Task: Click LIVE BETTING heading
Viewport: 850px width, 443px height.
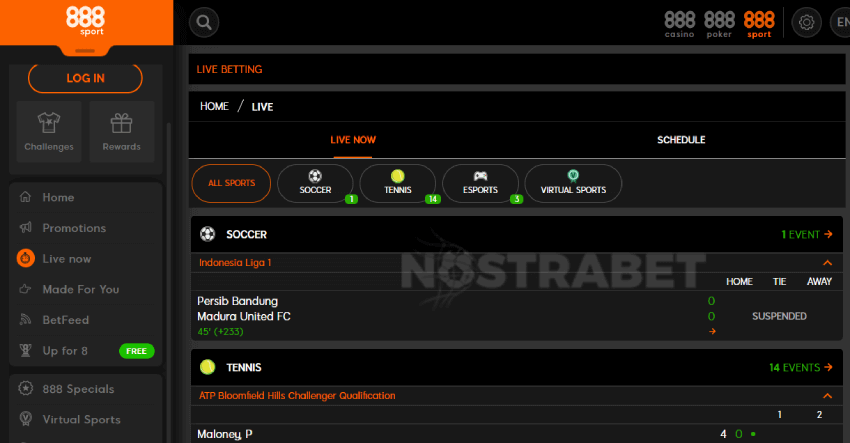Action: [229, 69]
